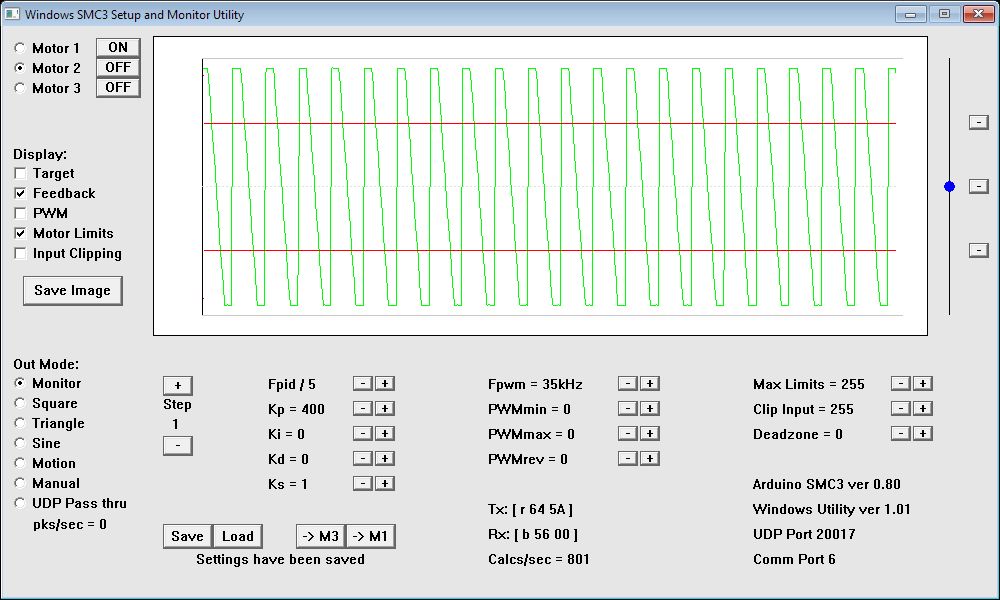This screenshot has height=600, width=1000.
Task: Select UDP Pass thru mode
Action: [x=21, y=503]
